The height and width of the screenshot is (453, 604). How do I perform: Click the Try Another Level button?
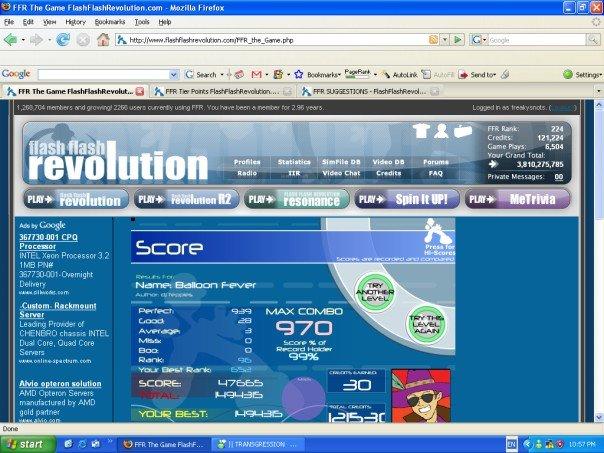click(x=374, y=292)
